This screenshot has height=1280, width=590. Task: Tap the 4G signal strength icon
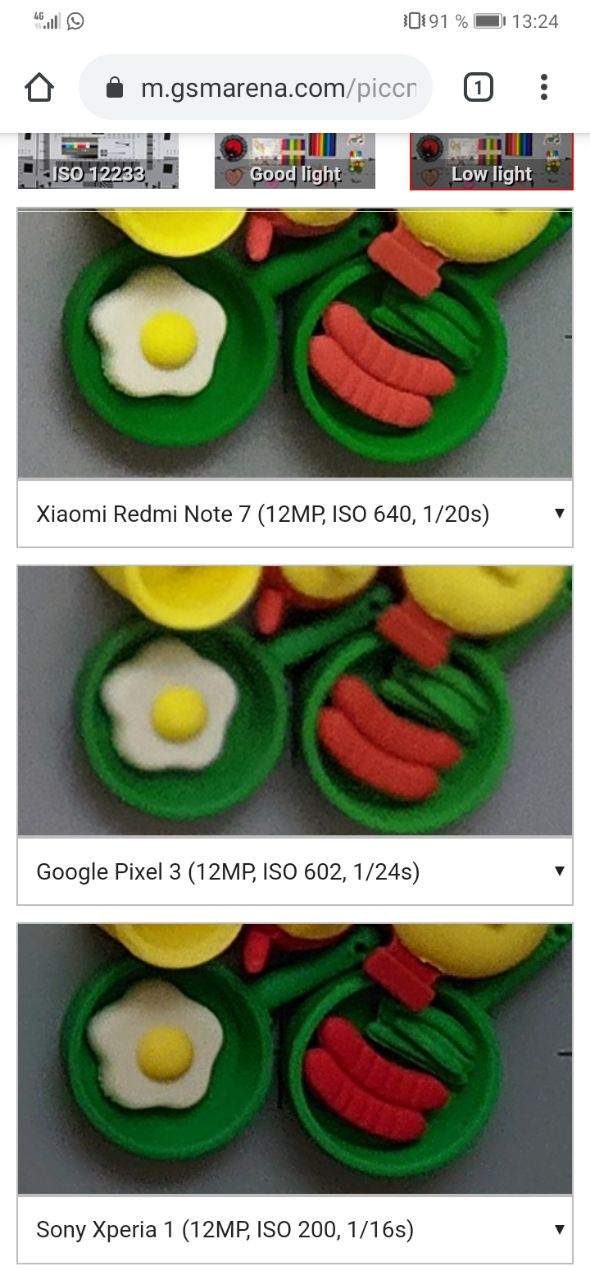pyautogui.click(x=47, y=20)
